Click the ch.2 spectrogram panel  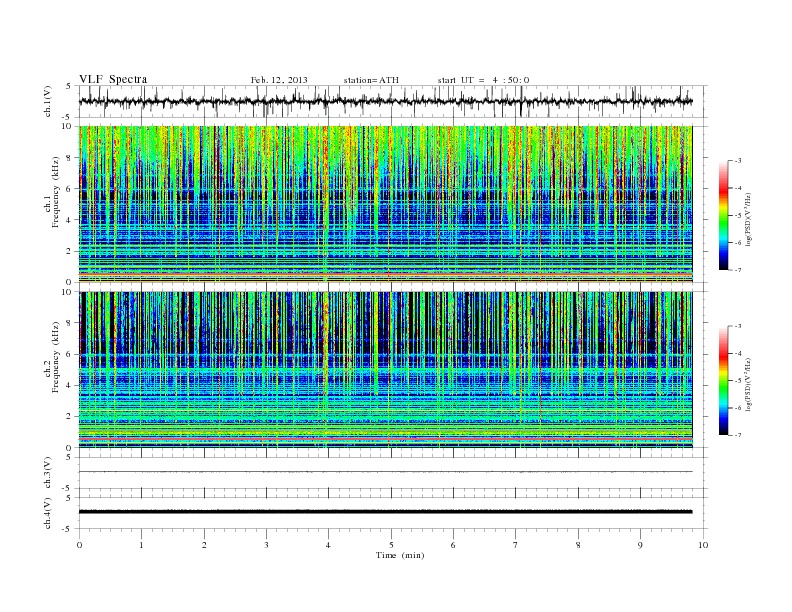coord(385,370)
